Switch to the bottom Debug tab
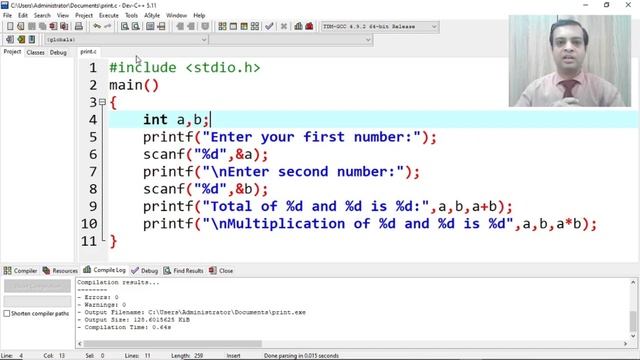The image size is (640, 360). (x=144, y=271)
